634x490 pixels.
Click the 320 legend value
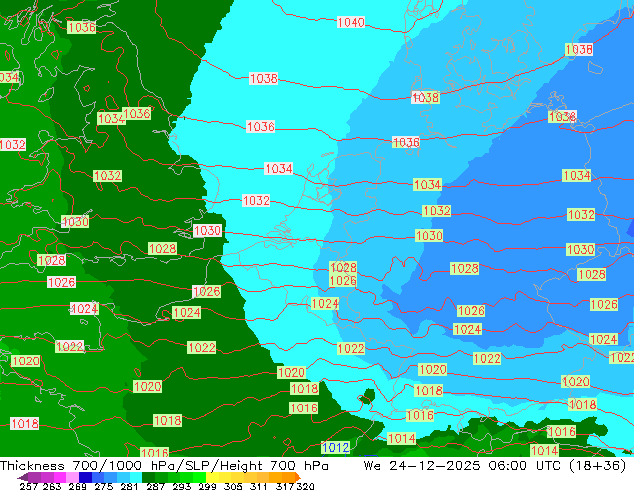[305, 486]
